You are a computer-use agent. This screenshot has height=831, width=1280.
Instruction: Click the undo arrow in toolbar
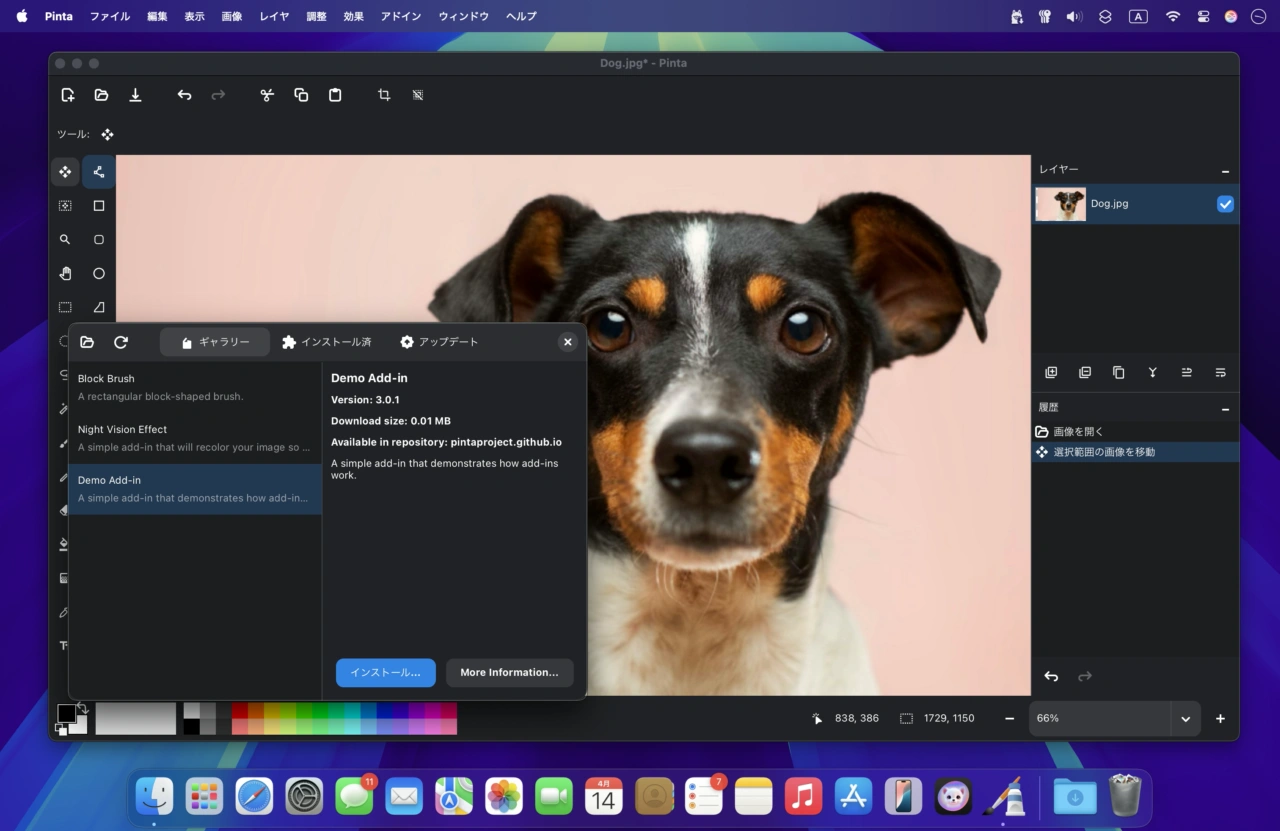click(184, 95)
